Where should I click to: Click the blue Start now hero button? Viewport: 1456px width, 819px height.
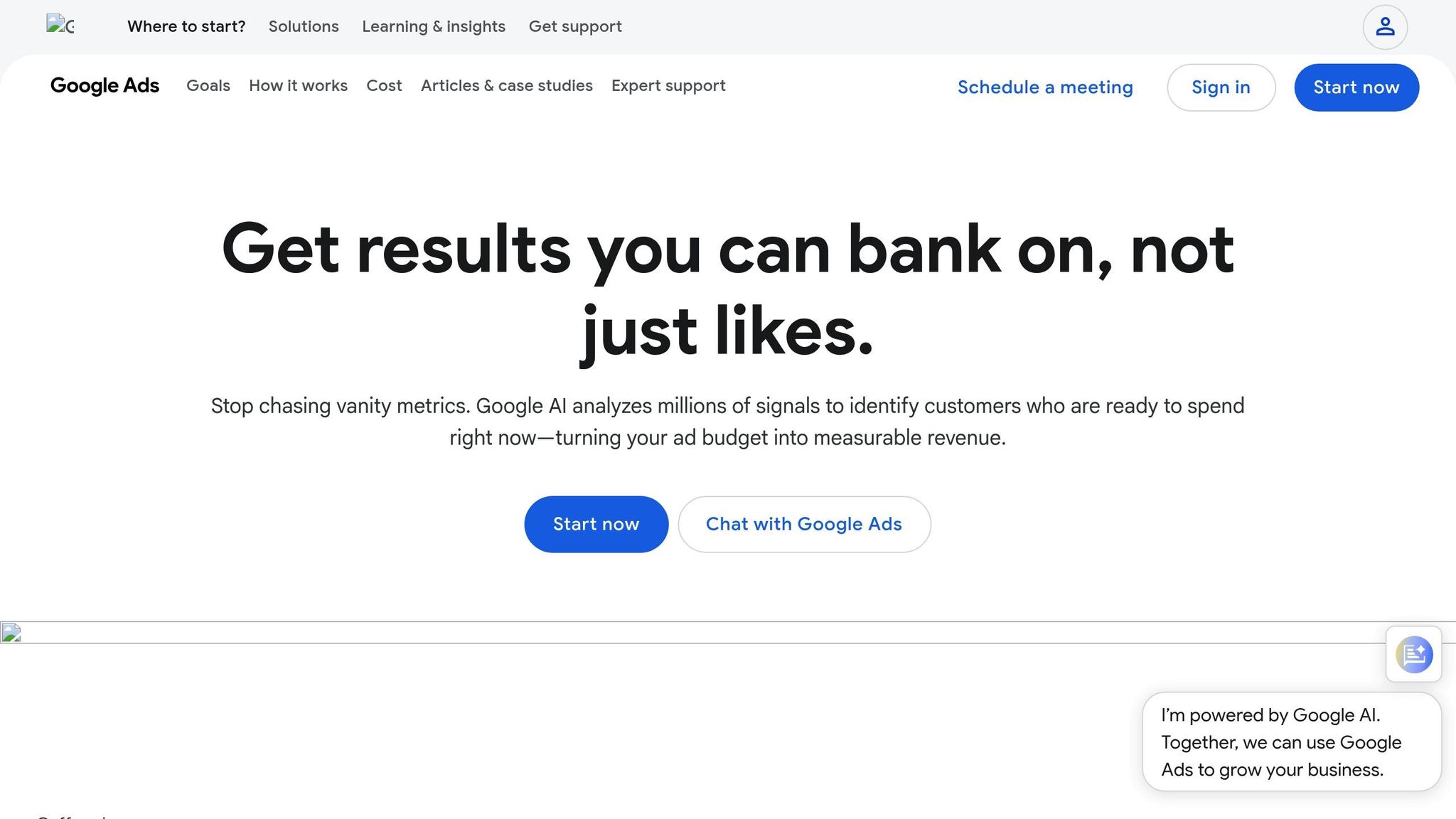pyautogui.click(x=596, y=524)
